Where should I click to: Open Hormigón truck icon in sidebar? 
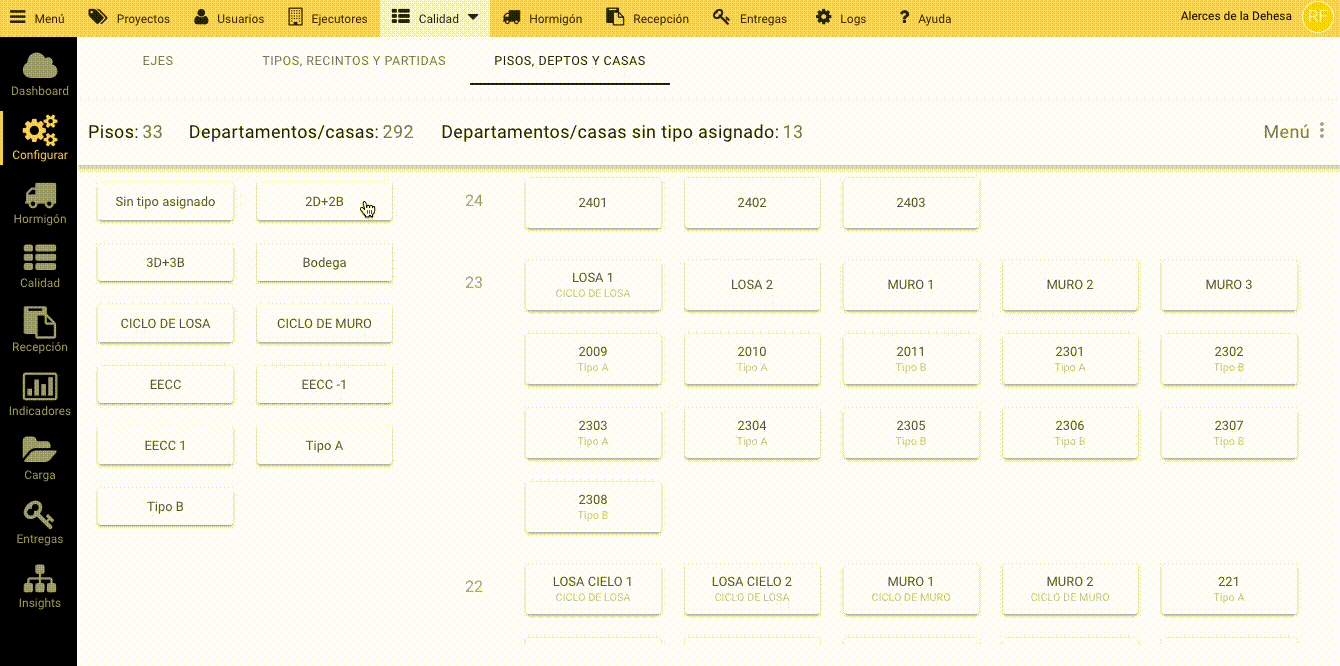click(x=39, y=196)
